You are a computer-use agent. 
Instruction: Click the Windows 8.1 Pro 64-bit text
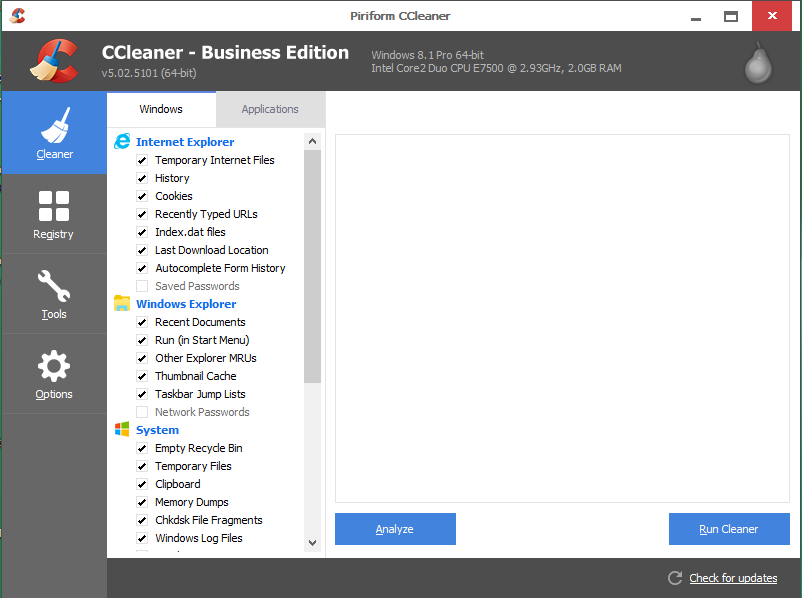coord(428,55)
